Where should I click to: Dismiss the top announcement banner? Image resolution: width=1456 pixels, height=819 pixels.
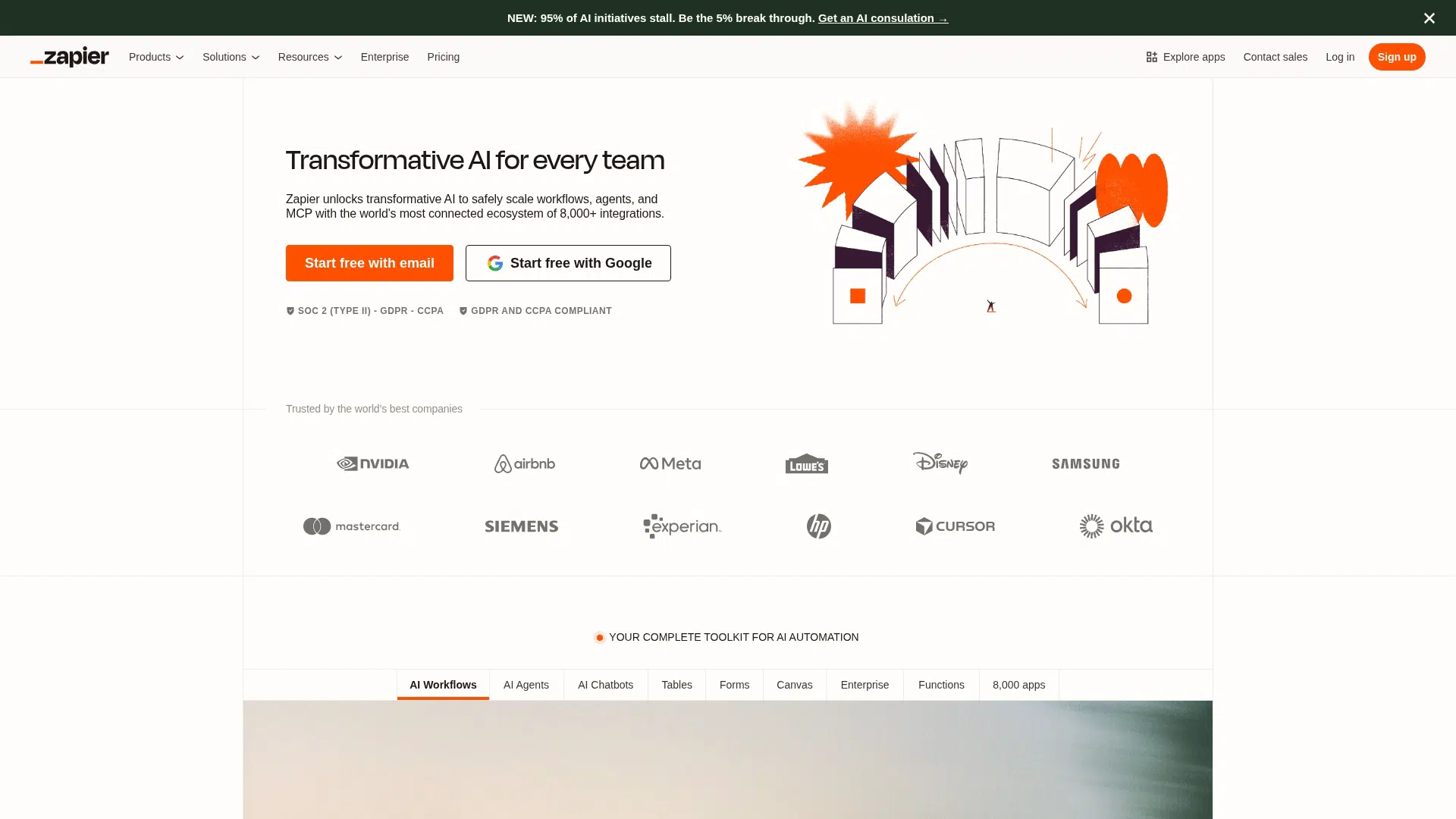coord(1429,18)
